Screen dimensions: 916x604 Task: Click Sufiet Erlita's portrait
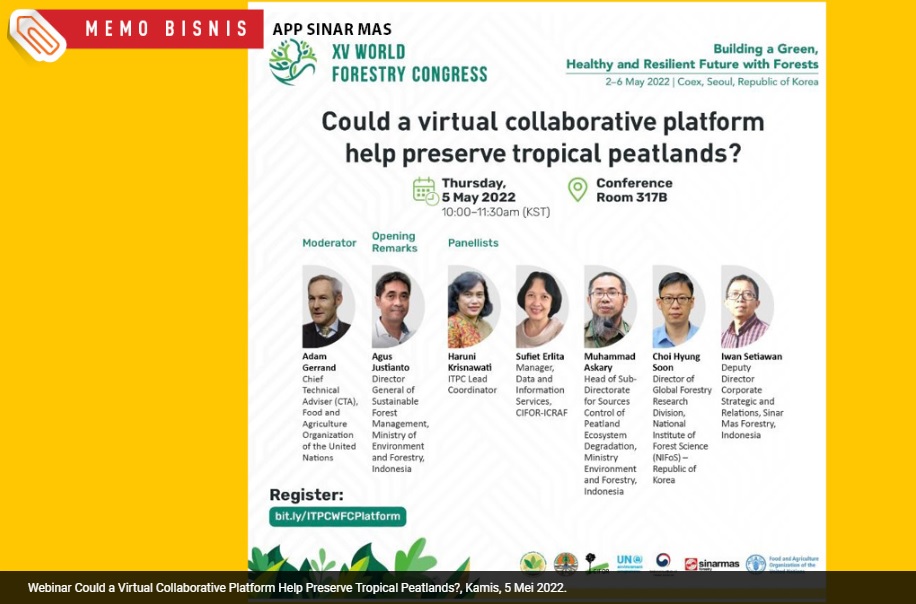(541, 306)
